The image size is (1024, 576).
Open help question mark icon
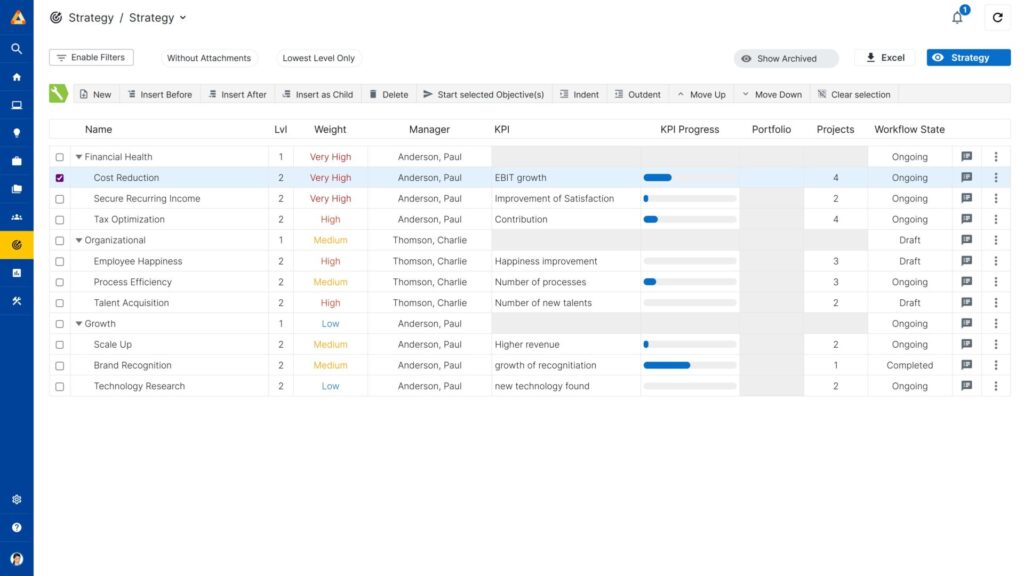tap(17, 528)
